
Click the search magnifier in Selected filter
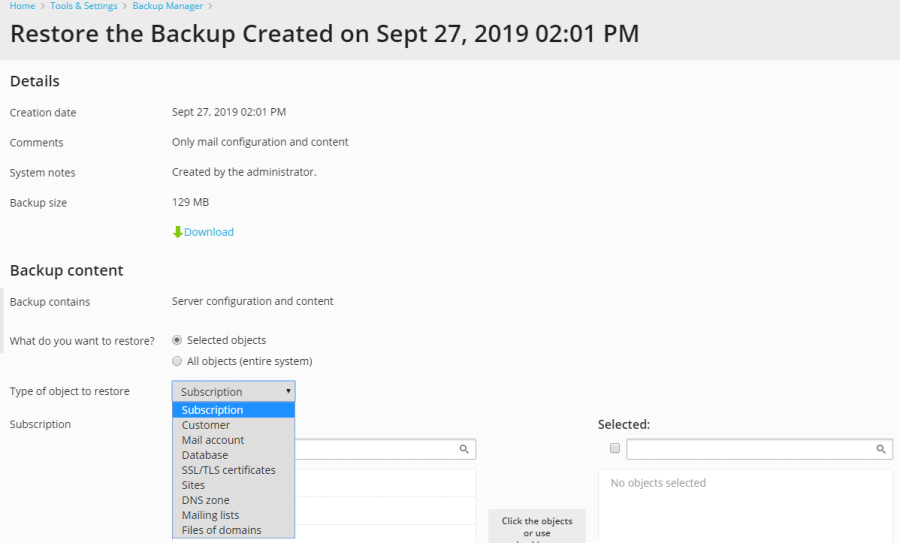coord(880,449)
